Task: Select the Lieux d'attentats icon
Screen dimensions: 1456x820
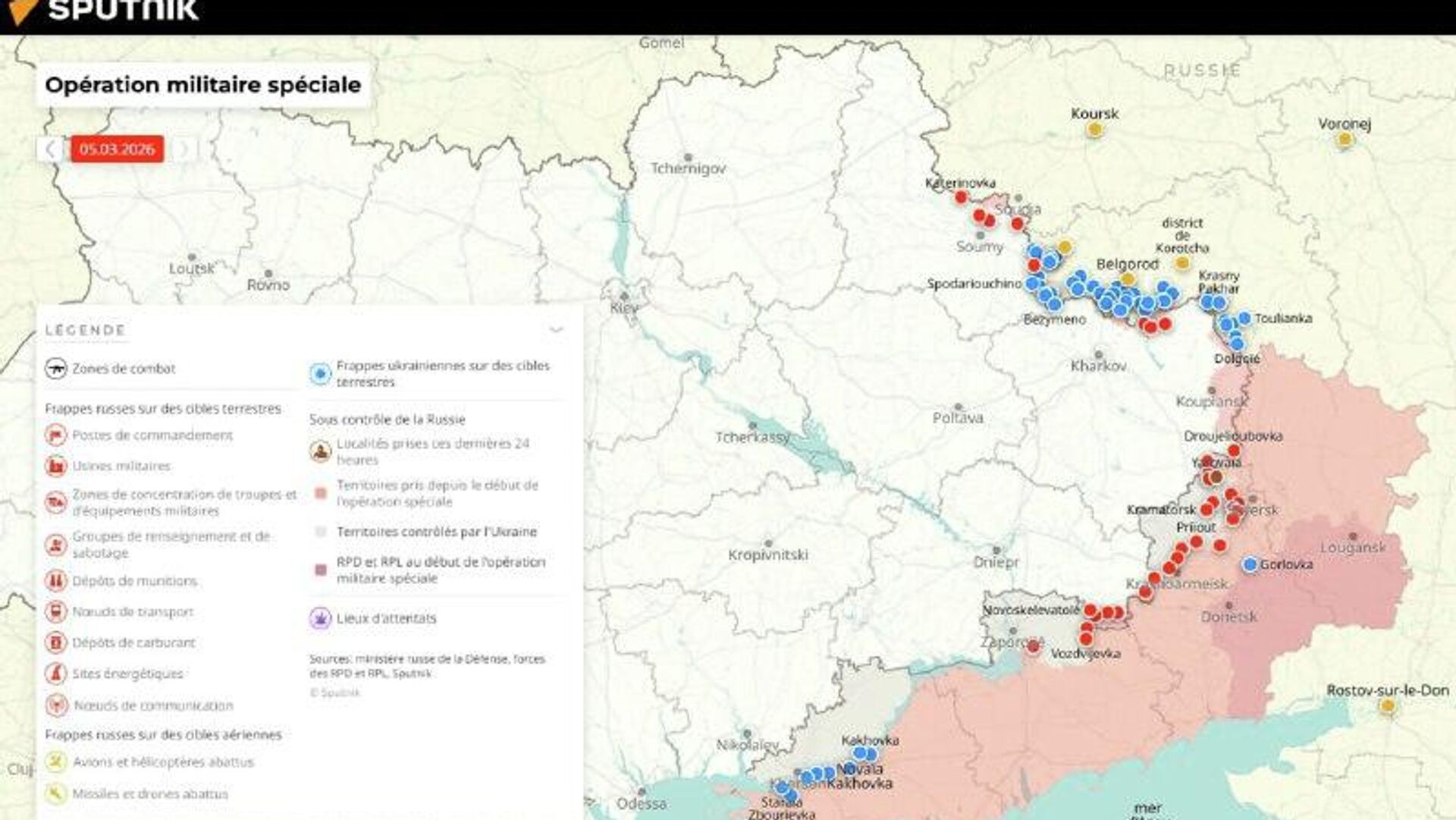Action: tap(320, 618)
